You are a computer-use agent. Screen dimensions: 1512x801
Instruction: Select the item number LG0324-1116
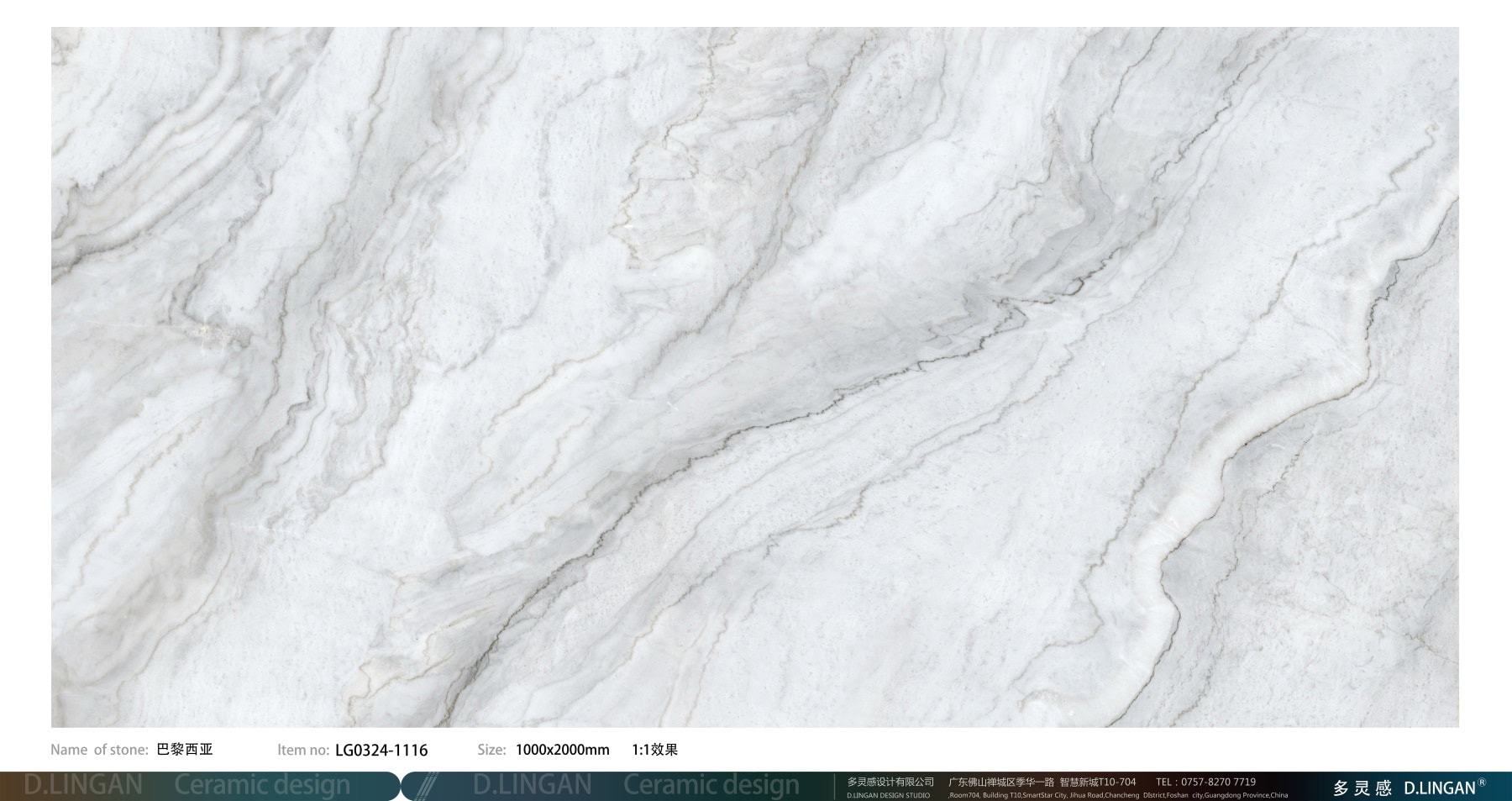pyautogui.click(x=381, y=750)
